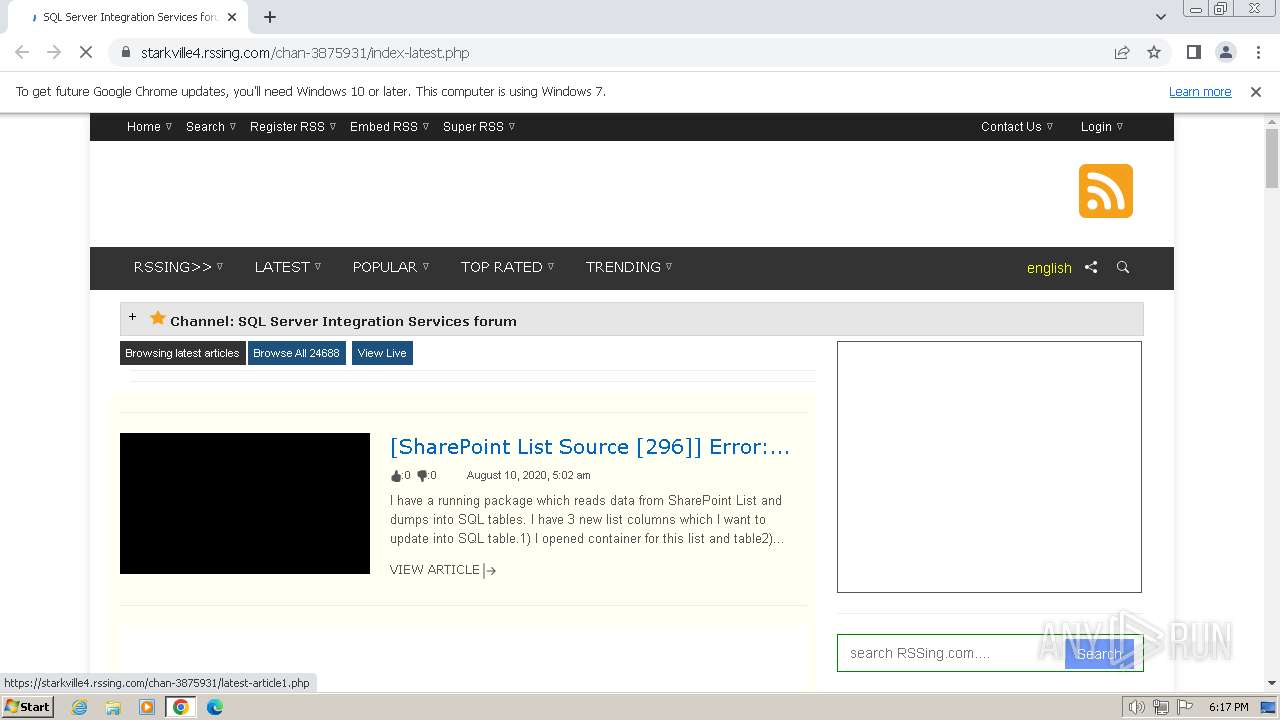Open the Login dropdown
This screenshot has width=1280, height=720.
pos(1102,126)
